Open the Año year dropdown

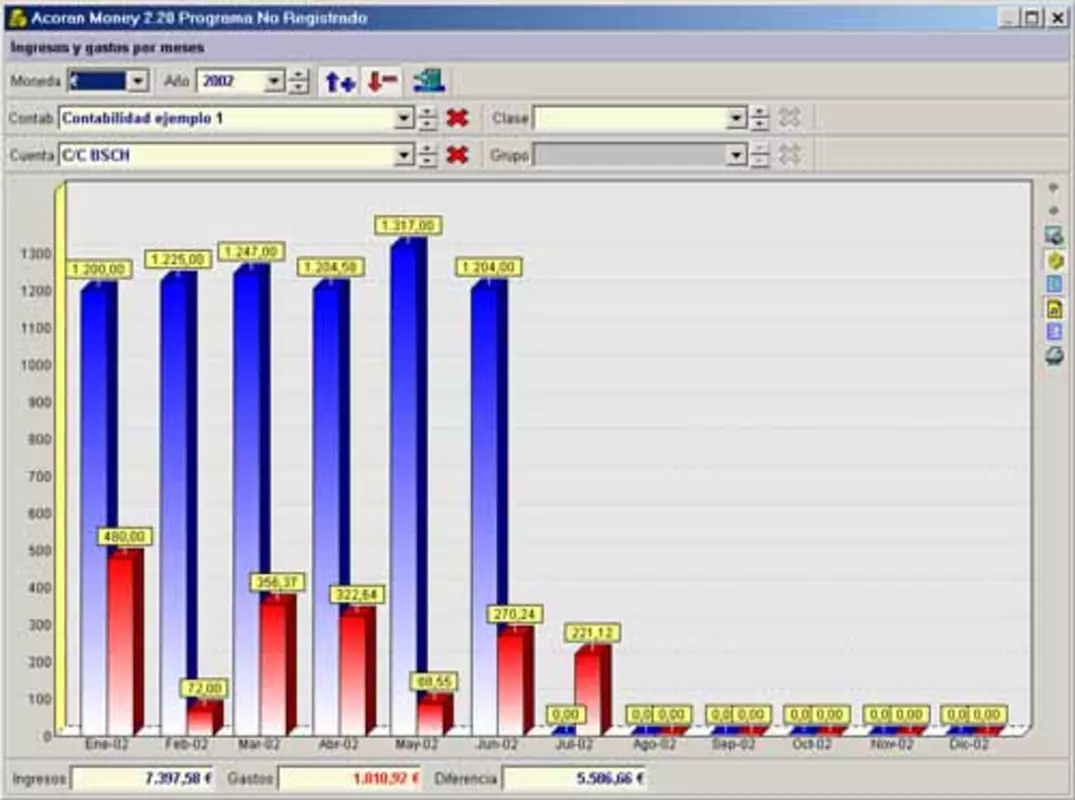[274, 81]
